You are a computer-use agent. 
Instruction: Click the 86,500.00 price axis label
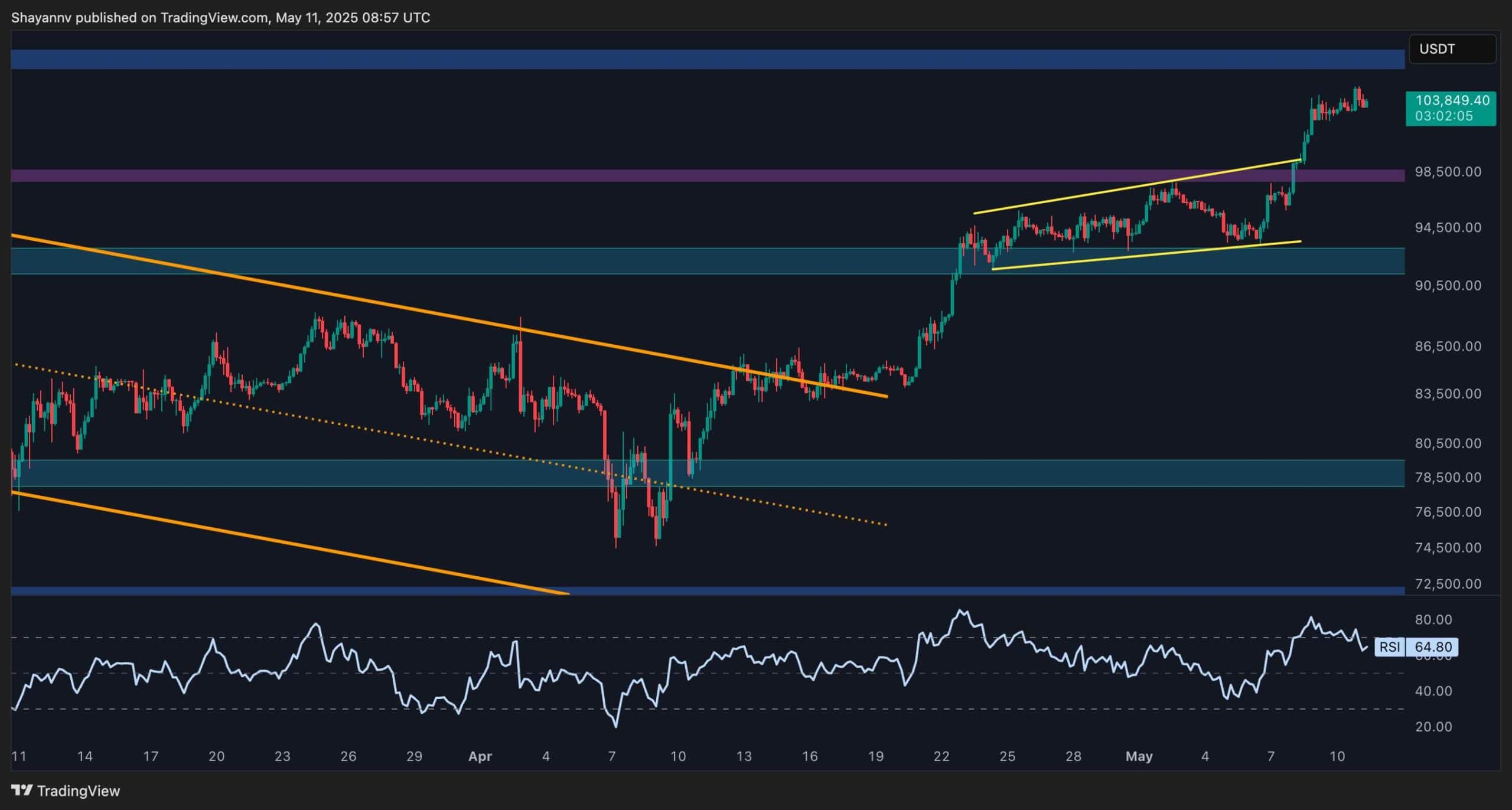(x=1448, y=346)
